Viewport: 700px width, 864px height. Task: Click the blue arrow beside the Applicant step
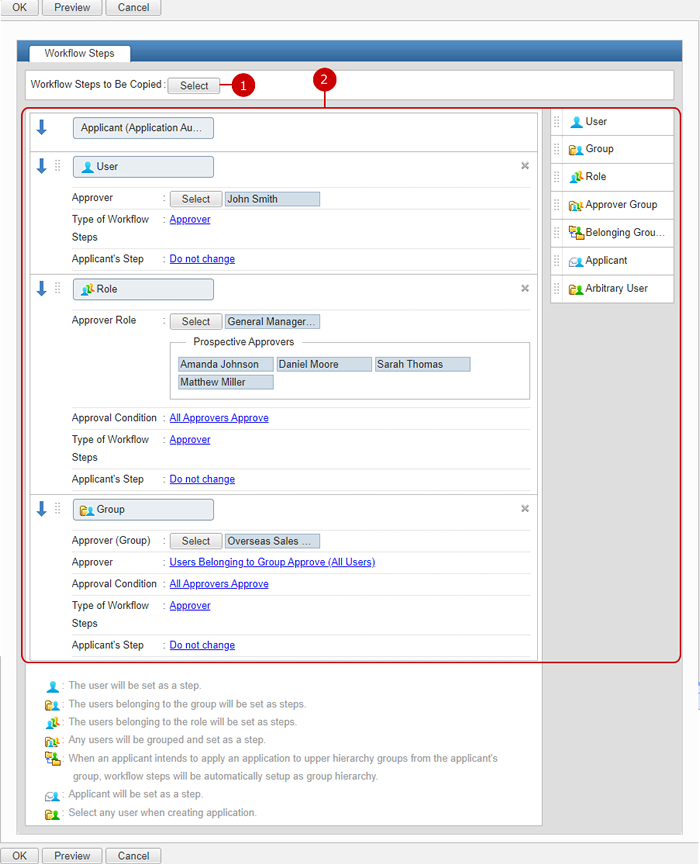(x=41, y=127)
